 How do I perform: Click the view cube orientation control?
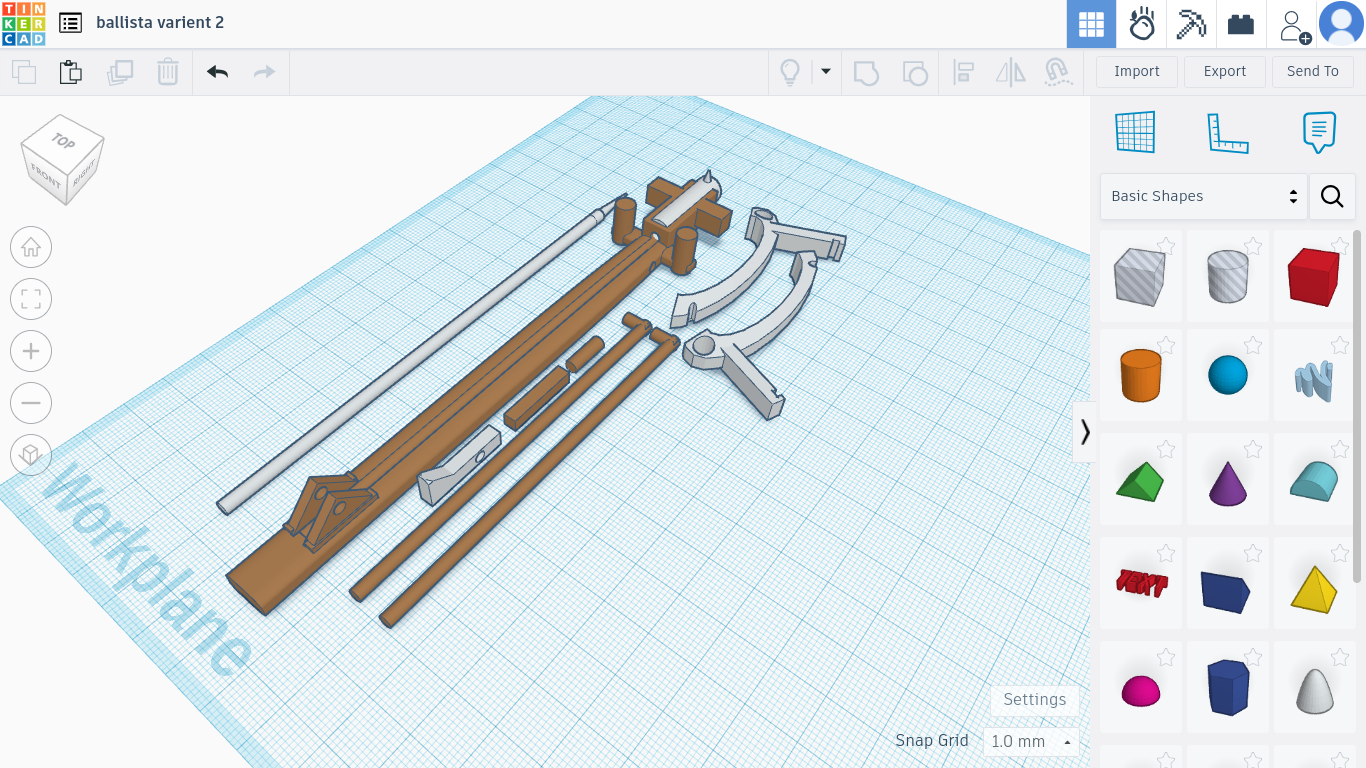click(x=63, y=159)
